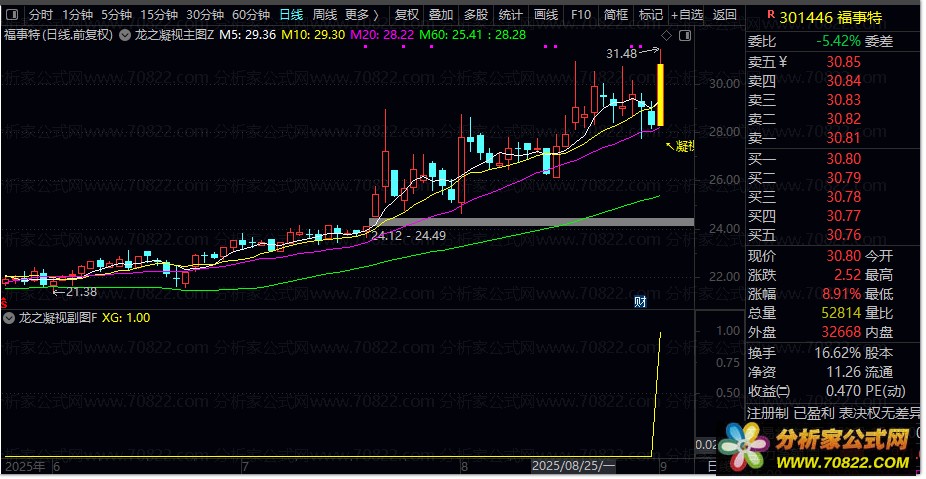This screenshot has width=926, height=479.
Task: Switch to 分时 intraday view
Action: point(41,15)
